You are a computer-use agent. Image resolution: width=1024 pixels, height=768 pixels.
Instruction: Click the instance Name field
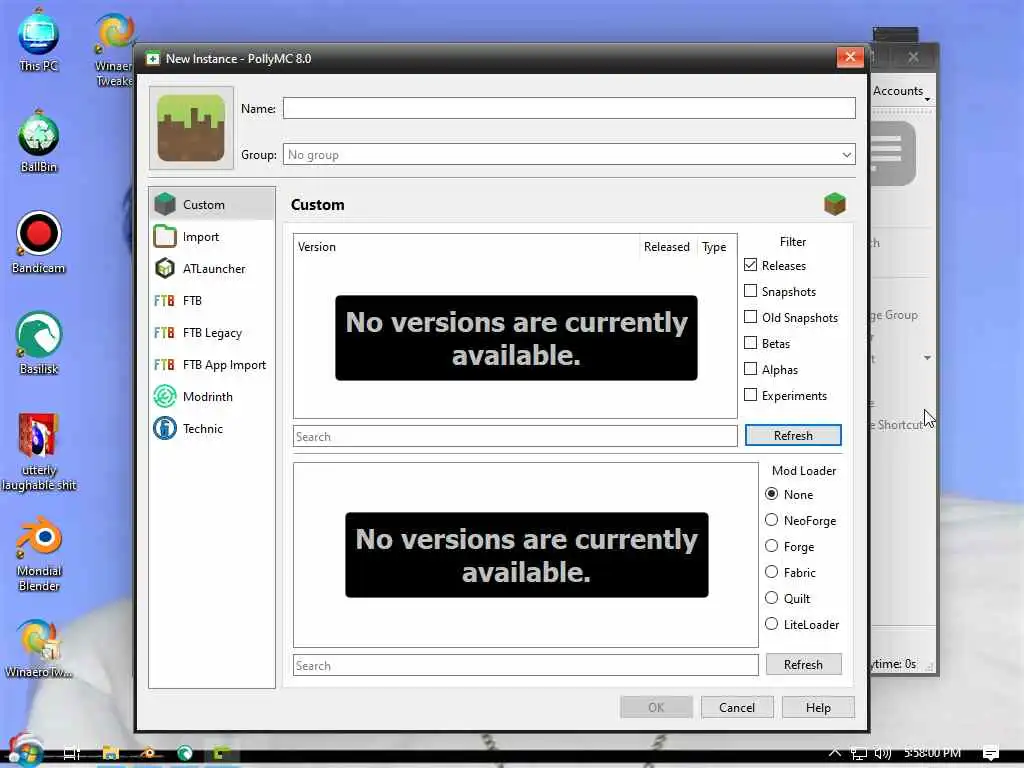tap(569, 108)
